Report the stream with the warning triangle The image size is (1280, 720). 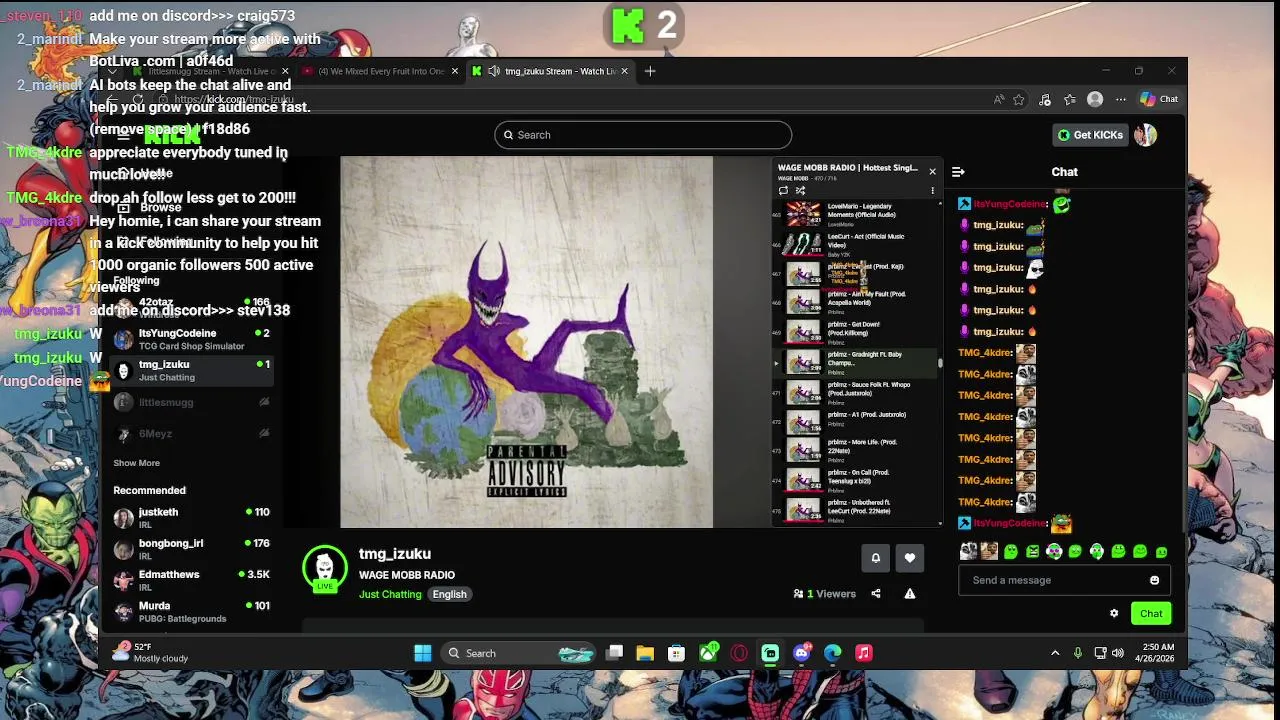(x=910, y=594)
